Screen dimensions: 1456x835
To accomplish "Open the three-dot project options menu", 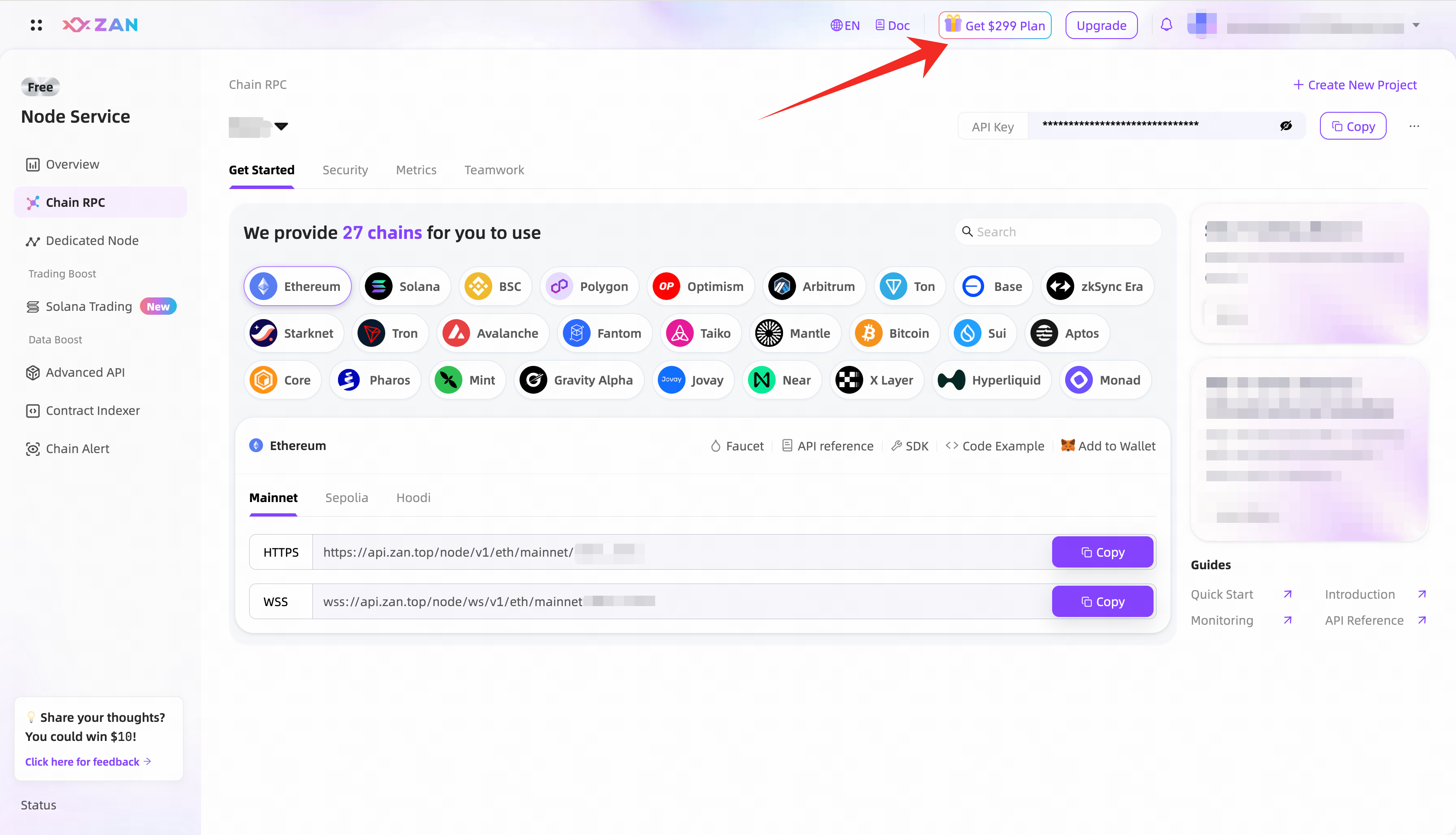I will click(1414, 126).
